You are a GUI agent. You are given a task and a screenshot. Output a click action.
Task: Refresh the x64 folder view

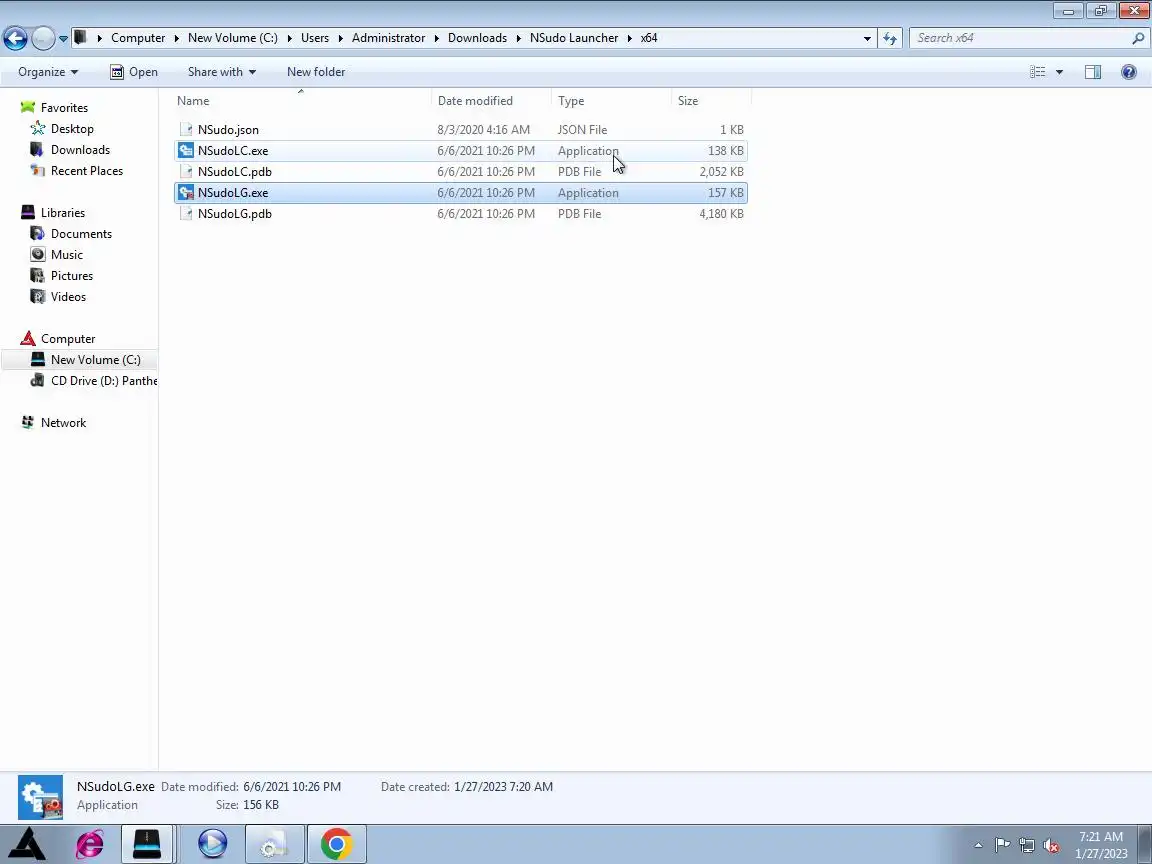coord(890,38)
